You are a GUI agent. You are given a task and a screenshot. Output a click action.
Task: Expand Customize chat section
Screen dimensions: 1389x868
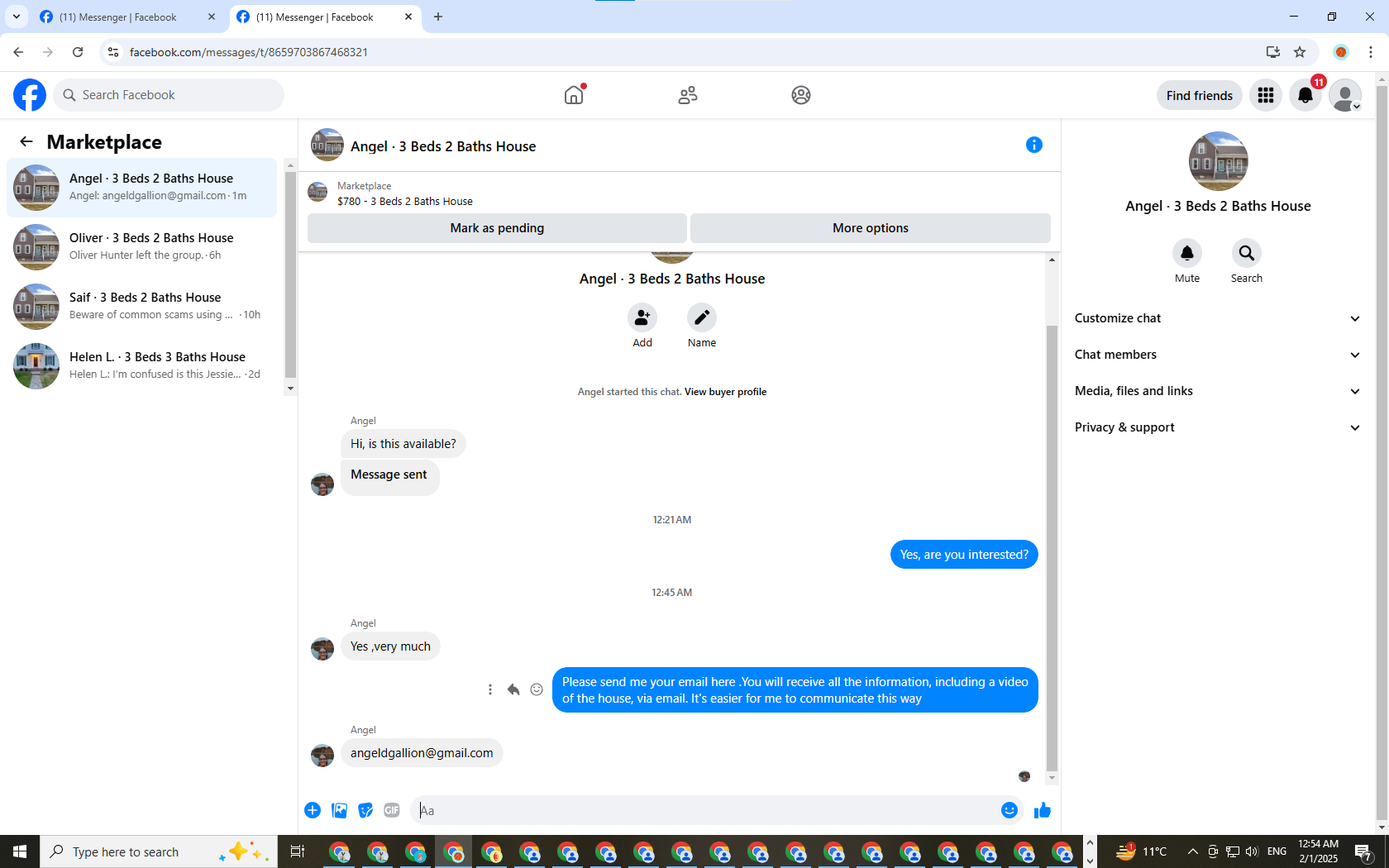coord(1218,318)
